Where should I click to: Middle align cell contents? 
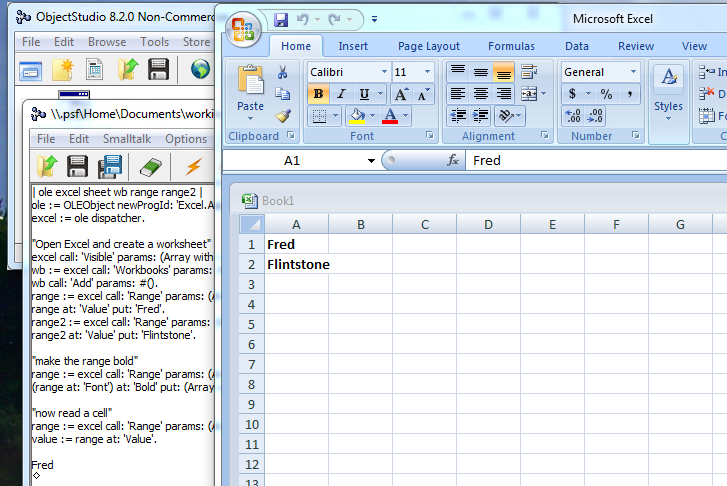click(481, 71)
